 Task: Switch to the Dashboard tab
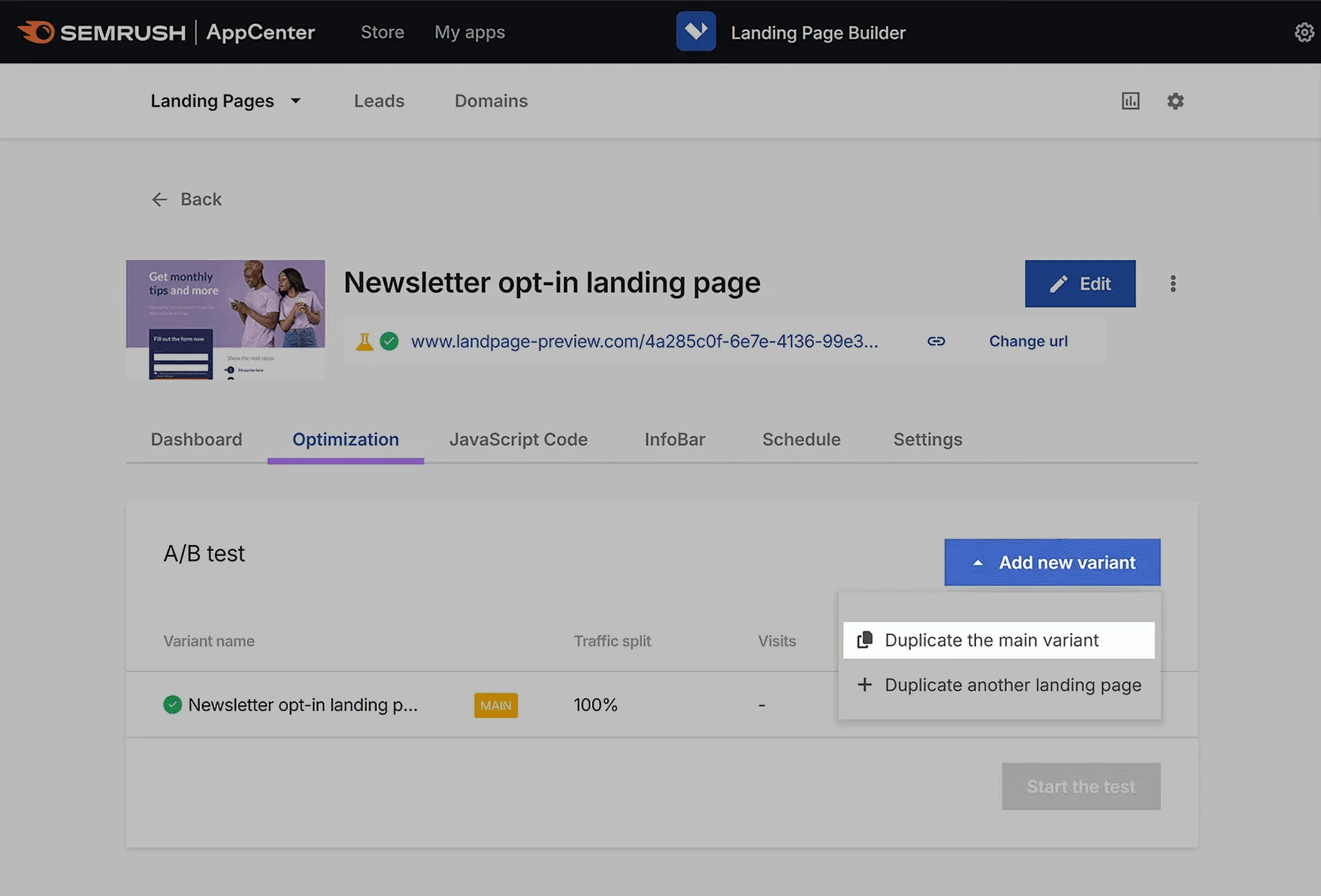coord(196,439)
